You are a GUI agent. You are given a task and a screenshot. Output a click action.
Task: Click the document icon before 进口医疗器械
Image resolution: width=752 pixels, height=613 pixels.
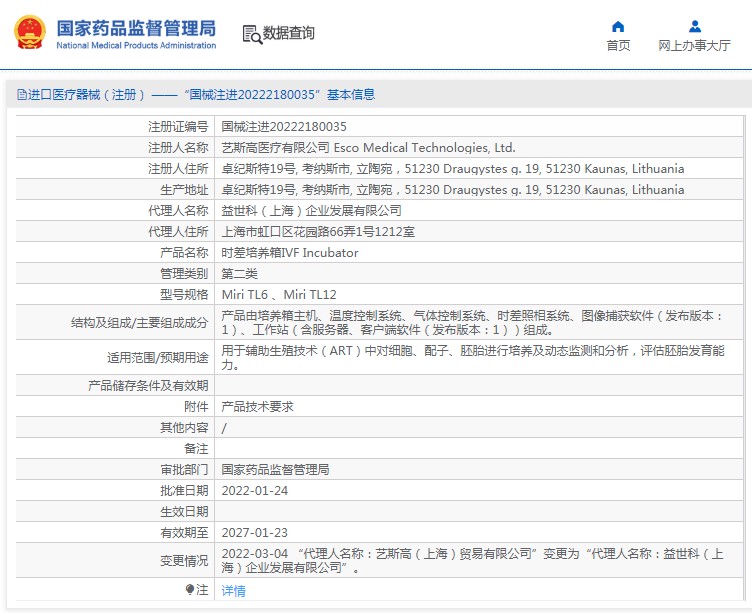click(22, 94)
